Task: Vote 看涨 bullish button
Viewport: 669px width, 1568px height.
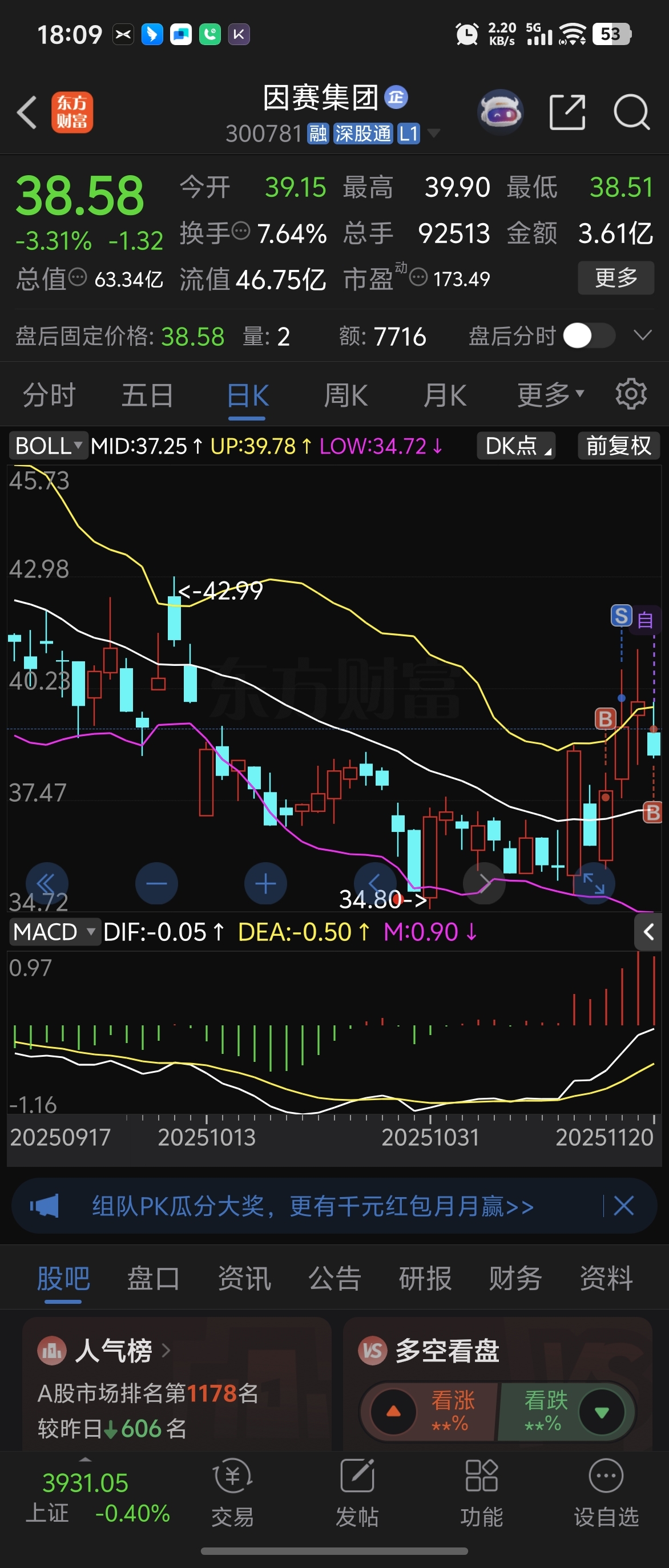Action: tap(430, 1411)
